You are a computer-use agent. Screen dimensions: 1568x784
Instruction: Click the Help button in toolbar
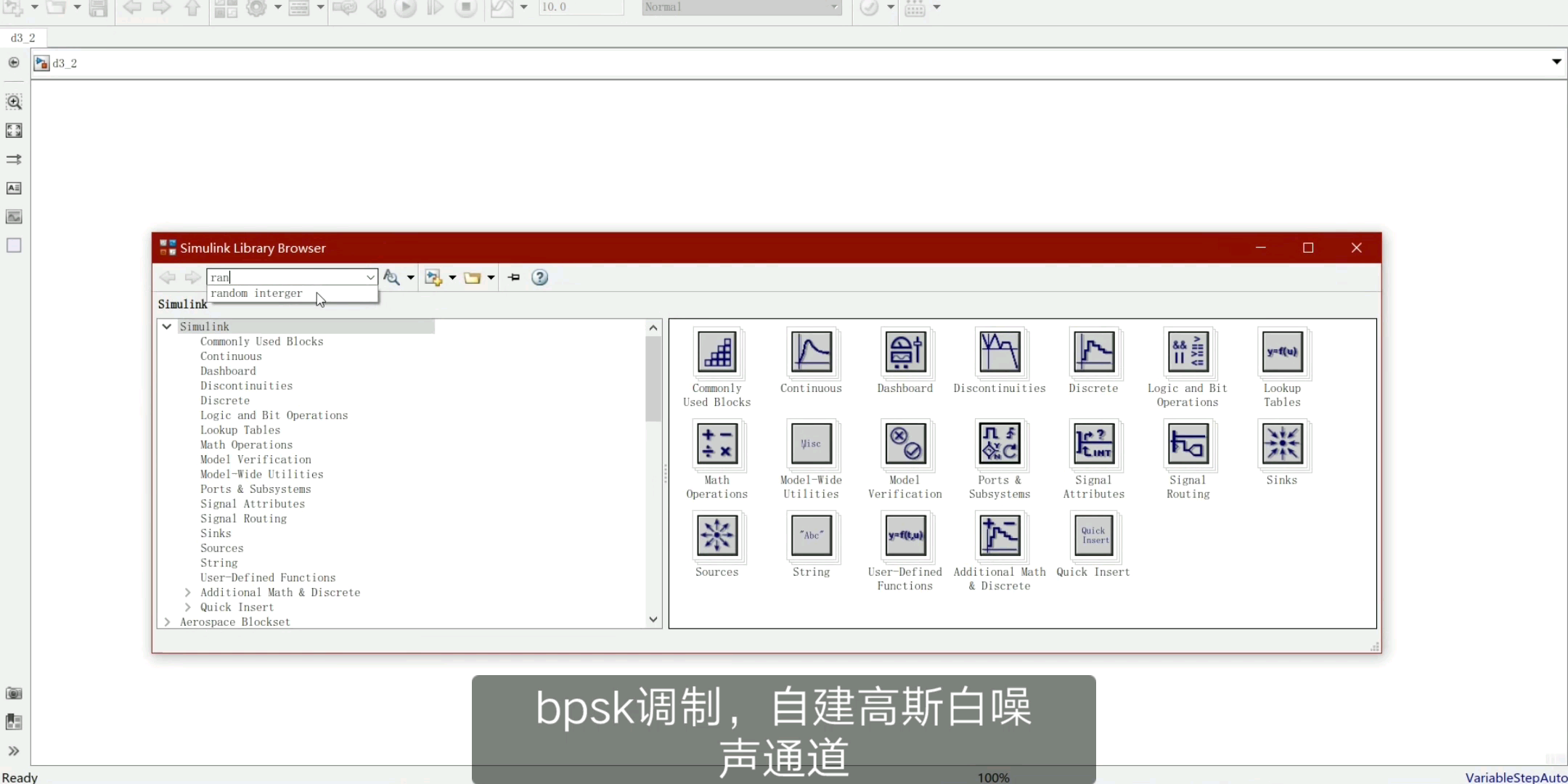coord(540,278)
